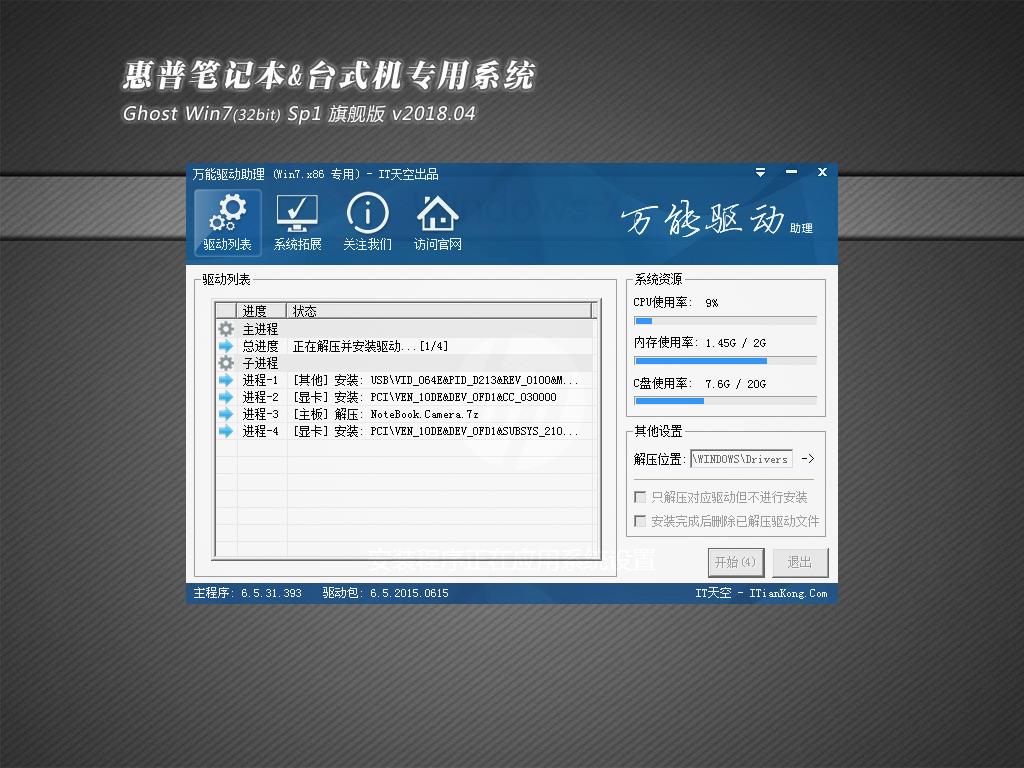Visit the official site via 访问官网 home icon
The width and height of the screenshot is (1024, 768).
pyautogui.click(x=437, y=213)
